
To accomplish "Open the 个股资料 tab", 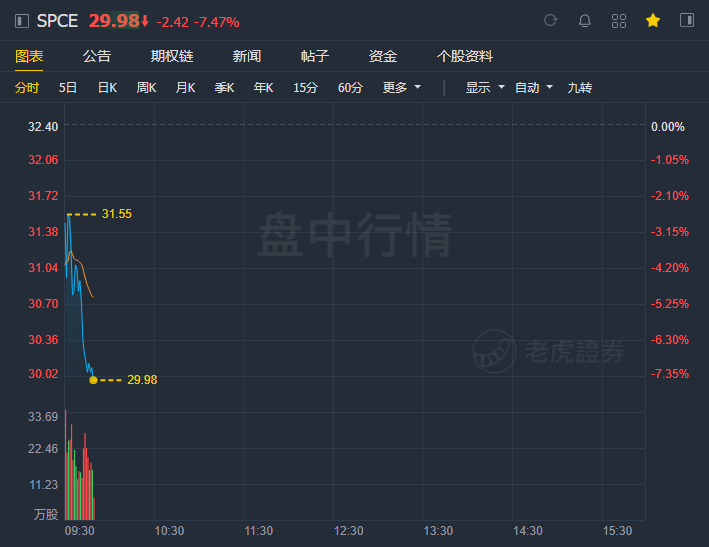I will click(x=464, y=56).
